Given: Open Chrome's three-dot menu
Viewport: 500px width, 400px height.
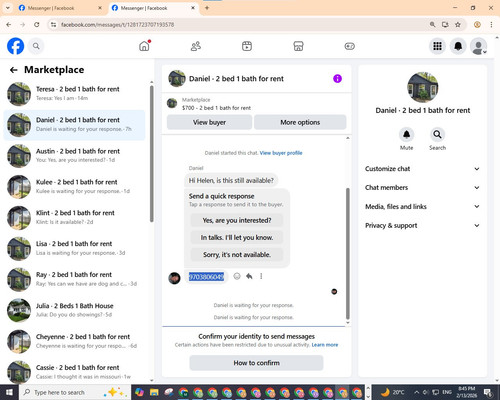Looking at the screenshot, I should tap(491, 24).
